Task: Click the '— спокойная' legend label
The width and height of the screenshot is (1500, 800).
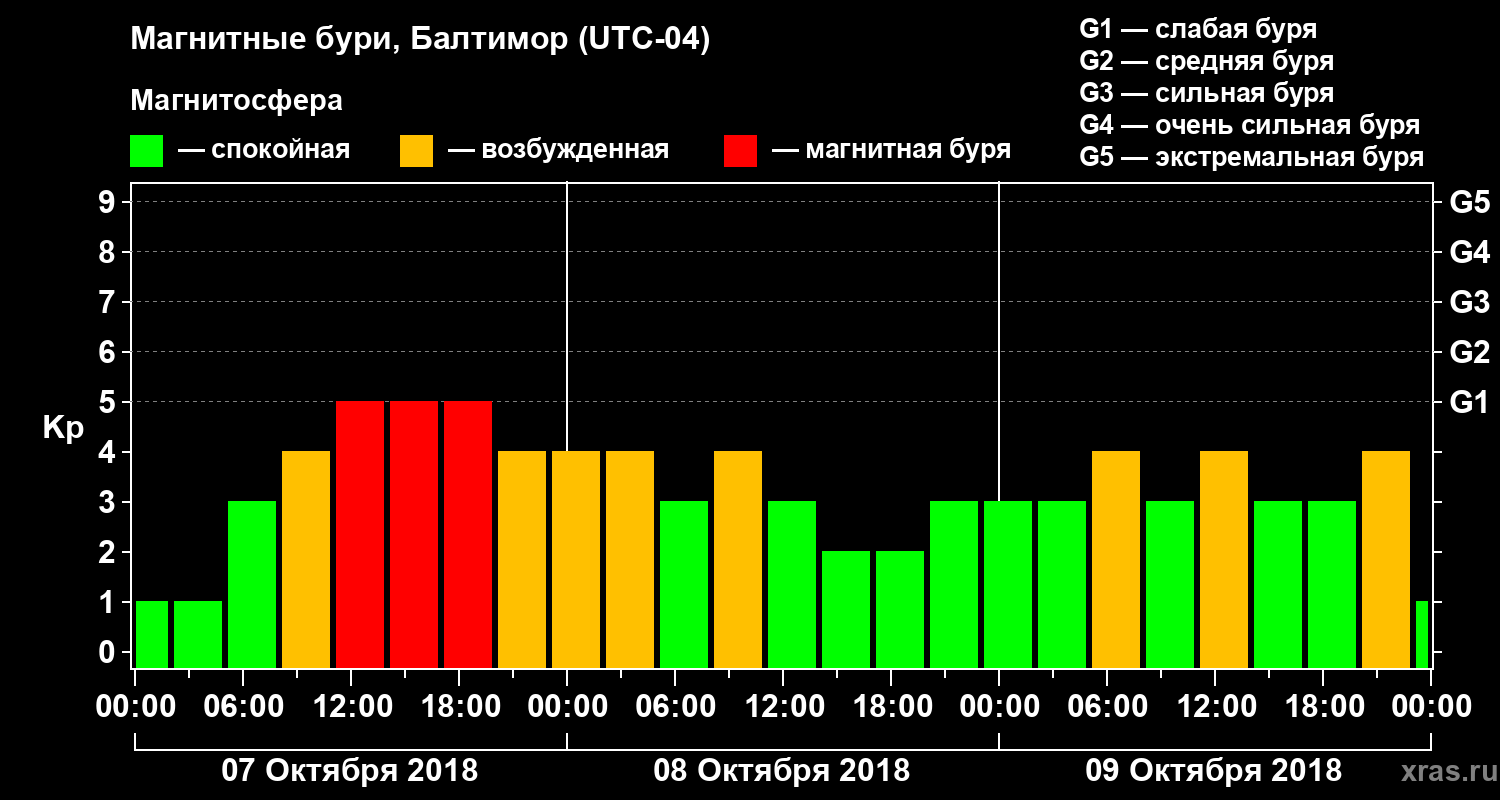Action: coord(264,151)
